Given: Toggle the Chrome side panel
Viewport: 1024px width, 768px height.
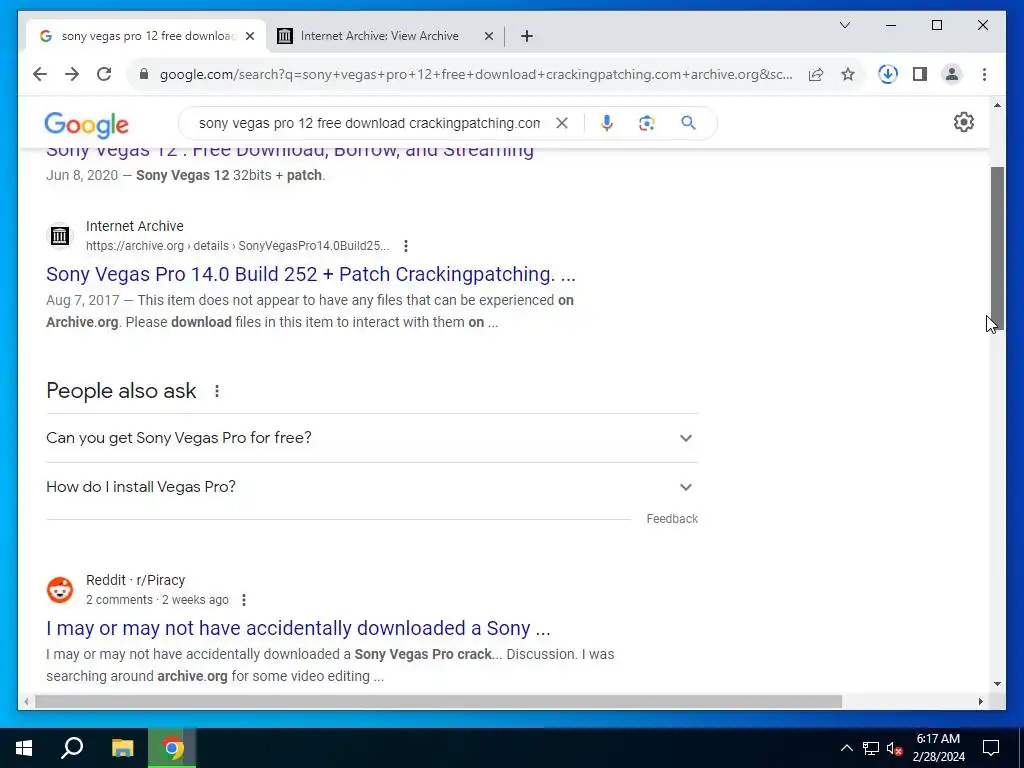Looking at the screenshot, I should (920, 74).
